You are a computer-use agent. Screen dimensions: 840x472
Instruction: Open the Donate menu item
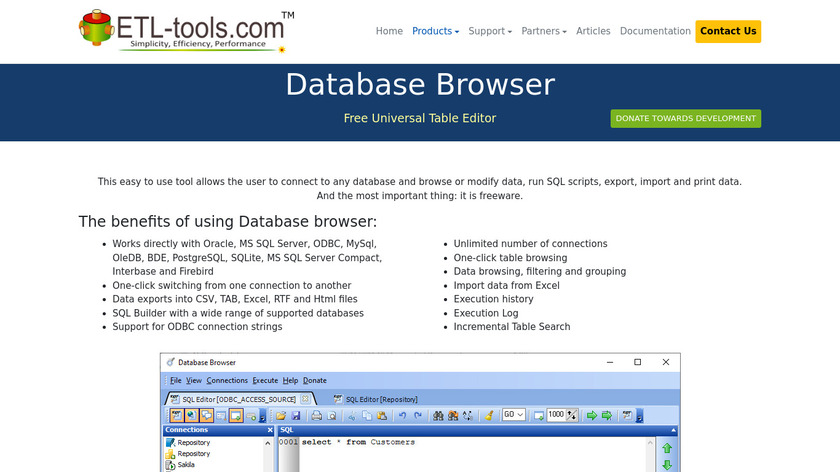tap(315, 380)
